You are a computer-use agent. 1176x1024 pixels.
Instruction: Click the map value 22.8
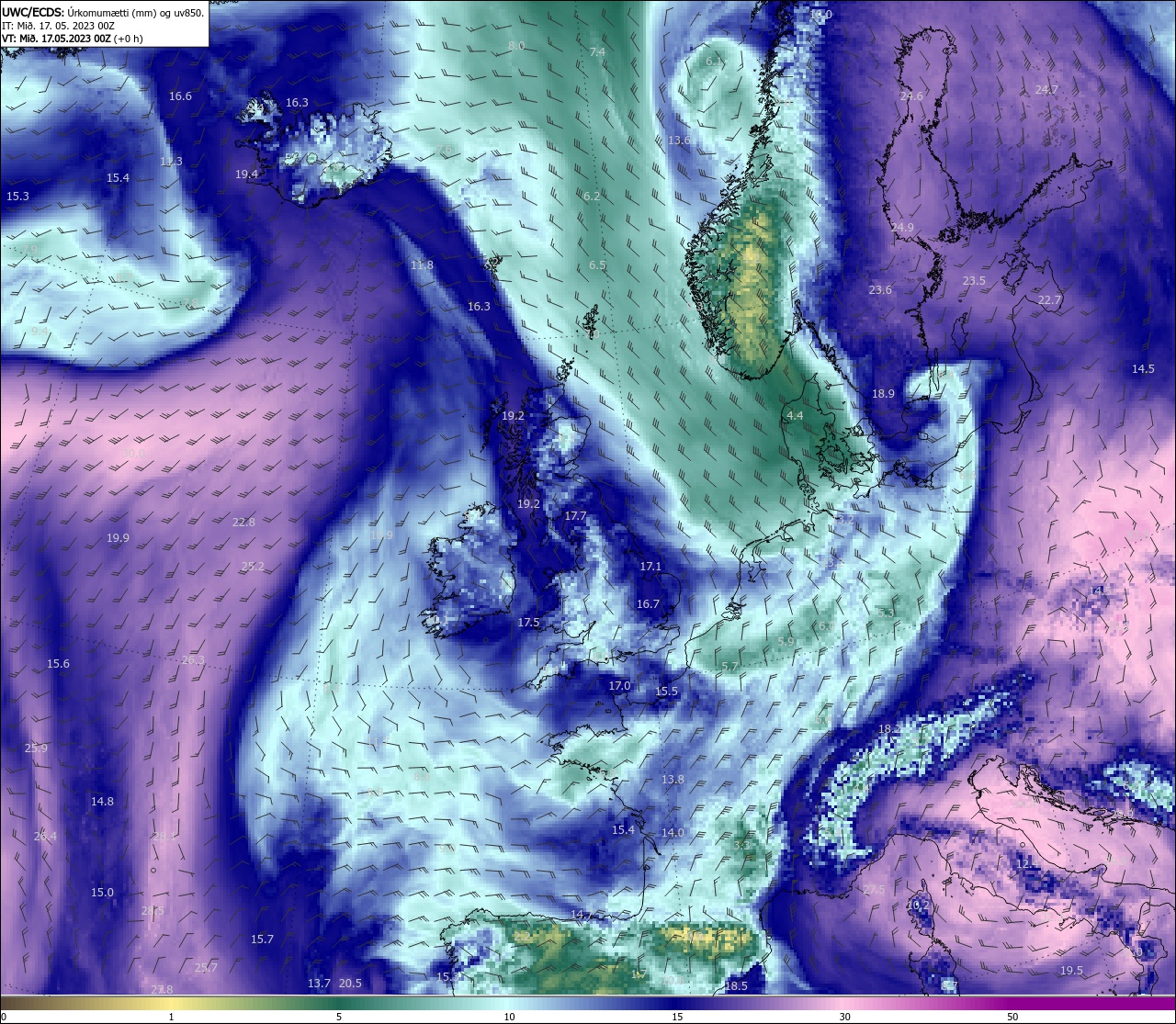point(243,523)
